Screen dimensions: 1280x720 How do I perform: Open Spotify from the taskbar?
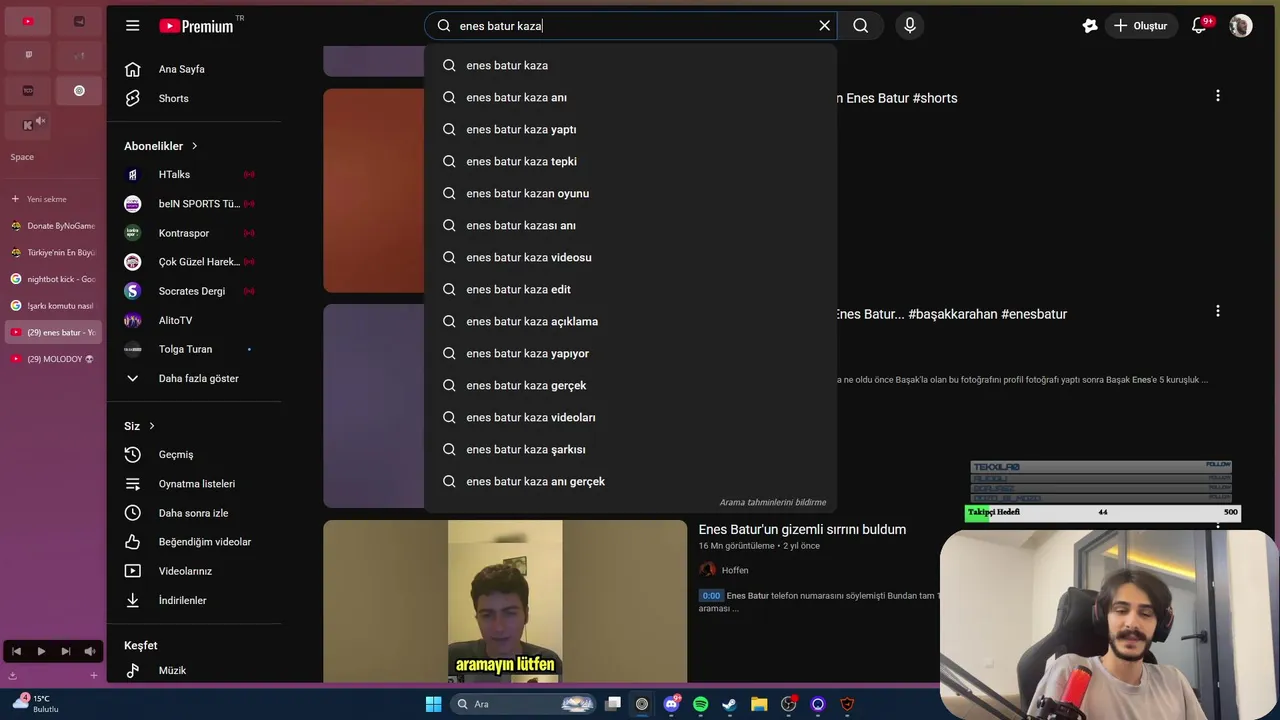(x=700, y=704)
